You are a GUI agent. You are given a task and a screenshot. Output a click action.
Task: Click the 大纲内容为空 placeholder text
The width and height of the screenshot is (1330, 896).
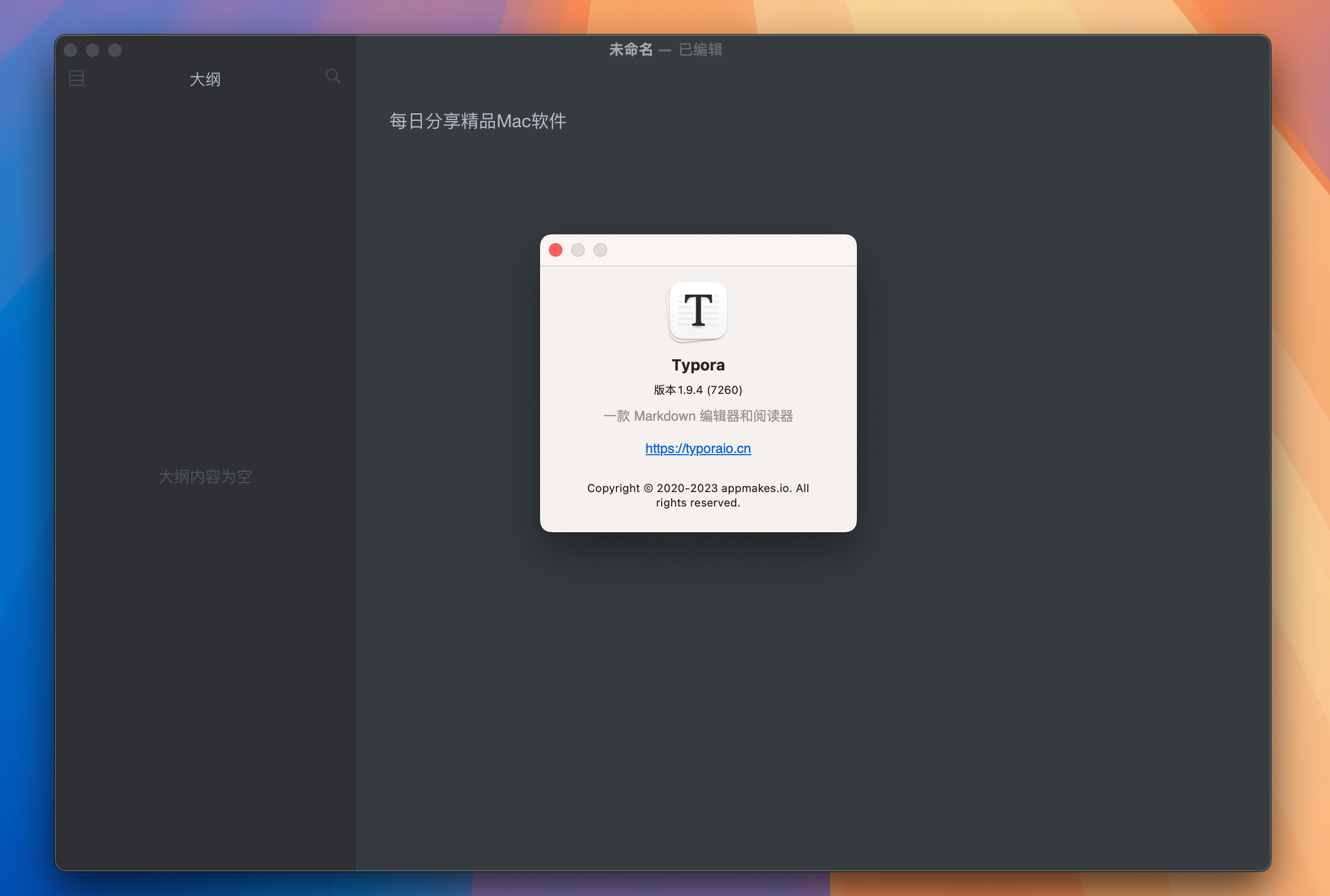tap(205, 476)
